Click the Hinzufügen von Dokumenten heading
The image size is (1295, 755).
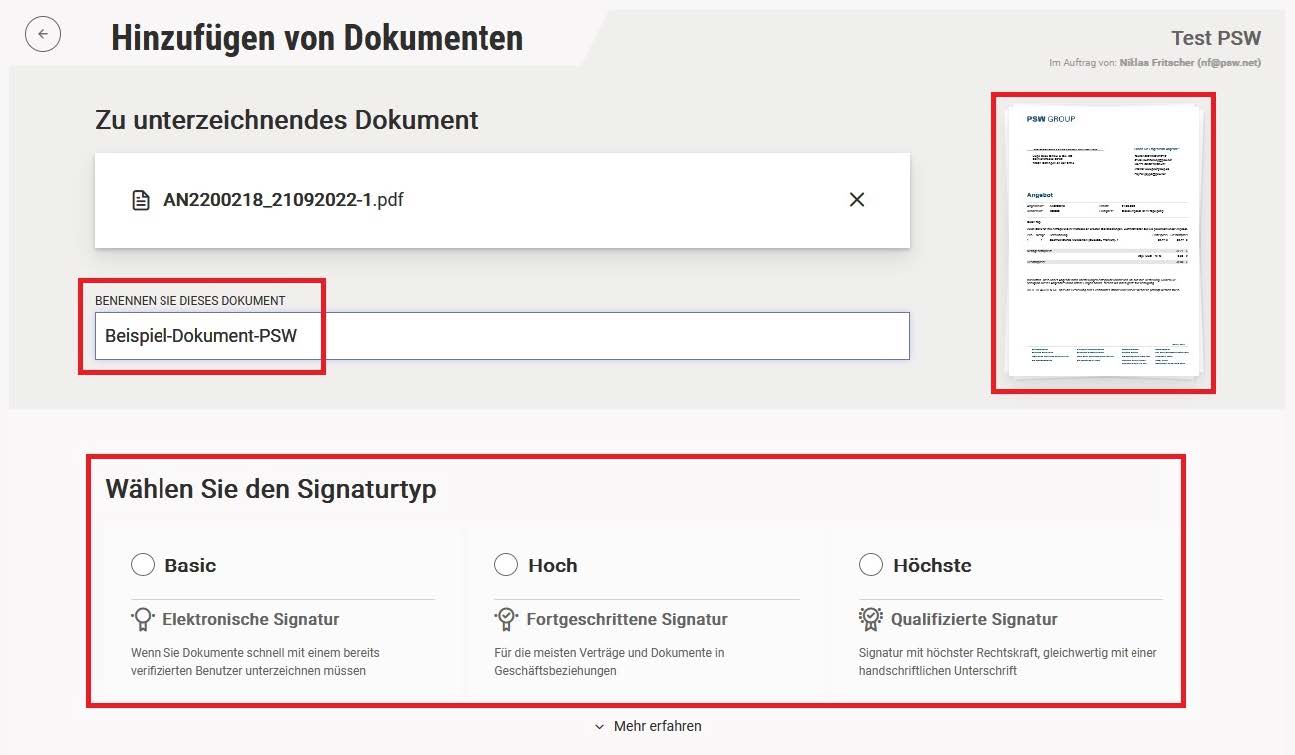[316, 38]
